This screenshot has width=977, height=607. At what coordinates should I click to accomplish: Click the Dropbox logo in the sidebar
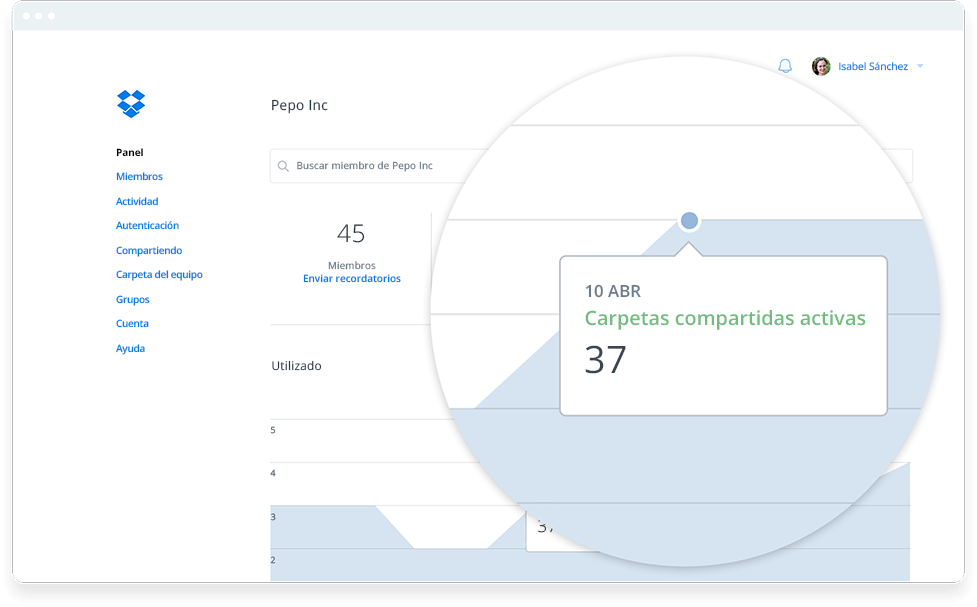pyautogui.click(x=130, y=104)
